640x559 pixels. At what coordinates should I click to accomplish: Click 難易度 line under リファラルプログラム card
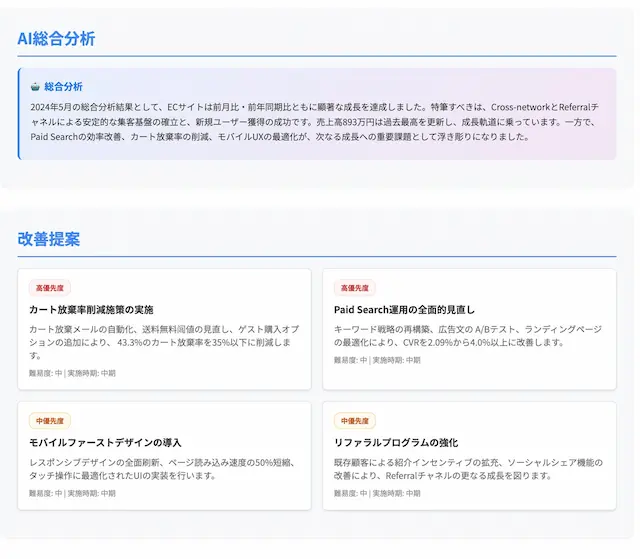(x=377, y=493)
